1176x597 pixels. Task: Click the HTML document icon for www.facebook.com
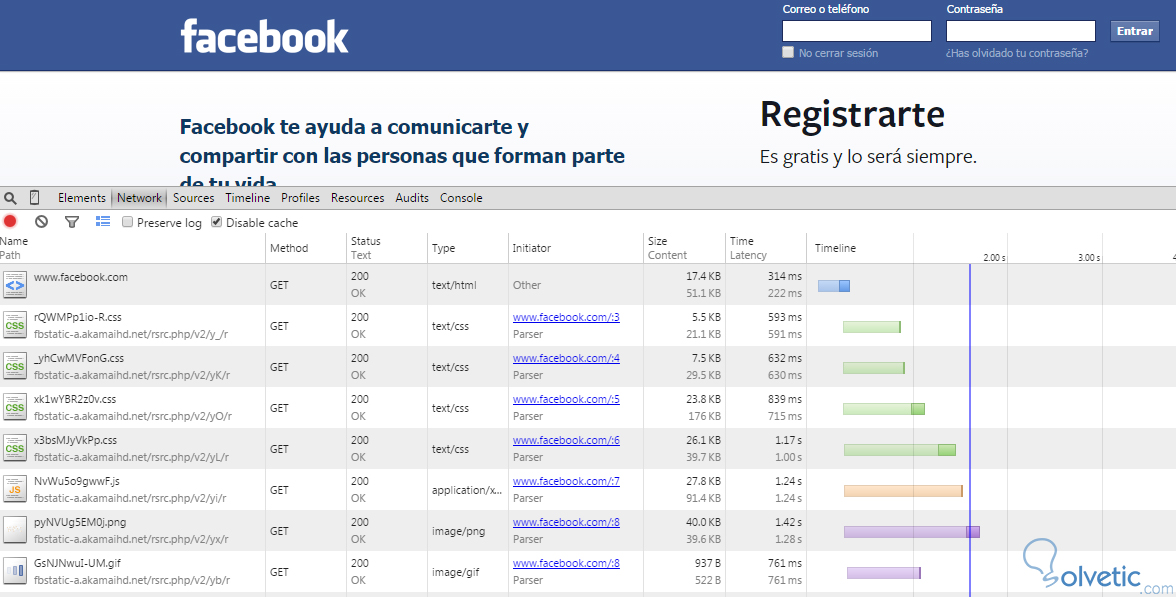coord(14,285)
